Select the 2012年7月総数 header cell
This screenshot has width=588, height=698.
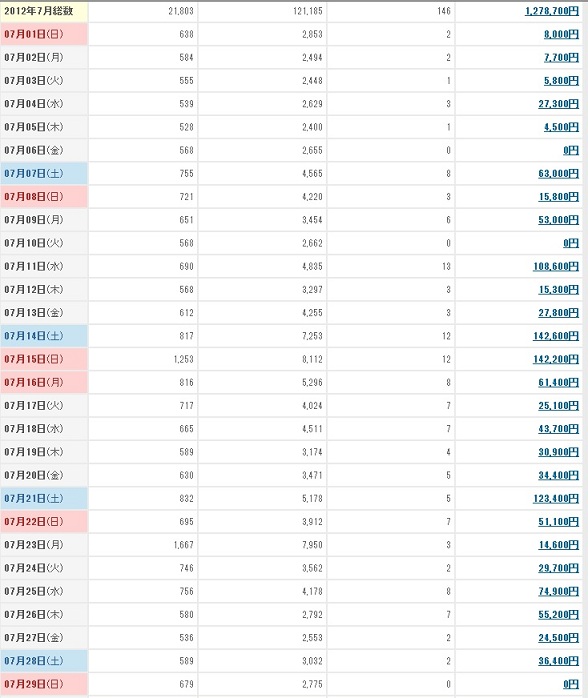click(x=44, y=11)
